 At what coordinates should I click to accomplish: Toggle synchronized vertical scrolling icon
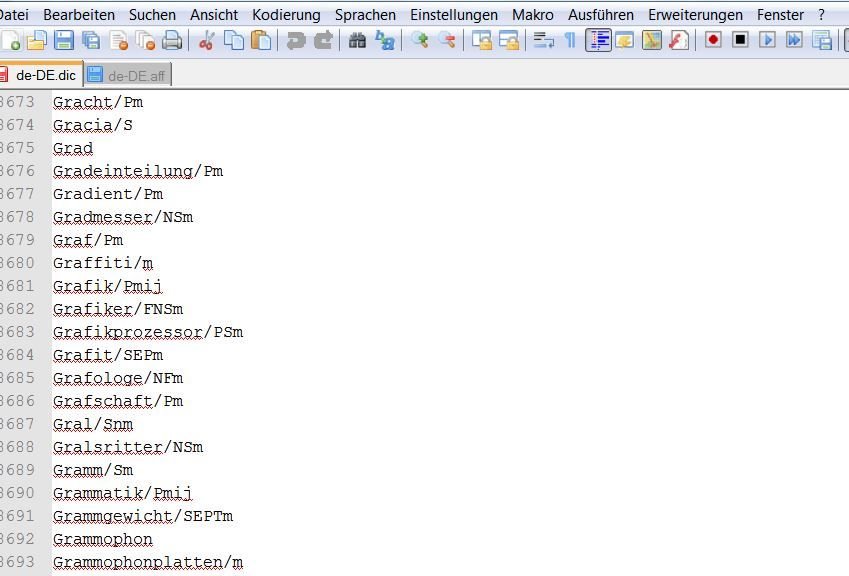(x=481, y=41)
